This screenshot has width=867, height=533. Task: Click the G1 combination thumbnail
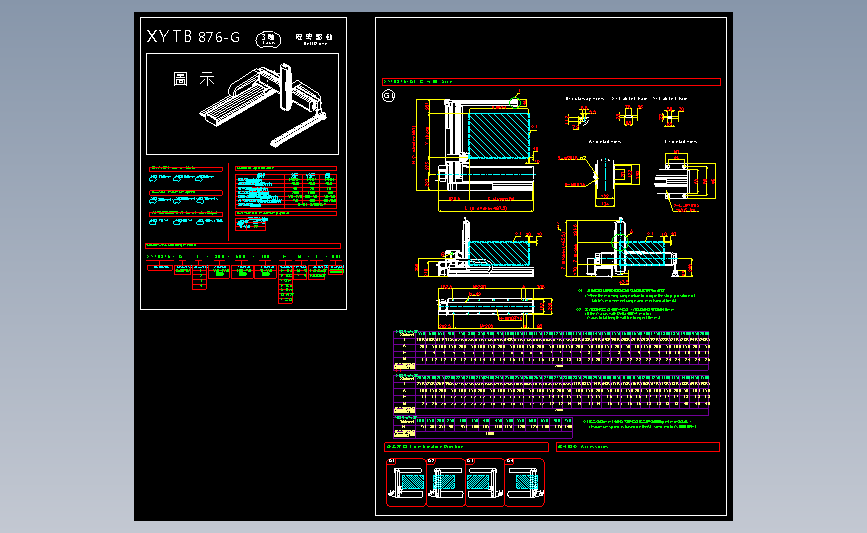(x=406, y=482)
